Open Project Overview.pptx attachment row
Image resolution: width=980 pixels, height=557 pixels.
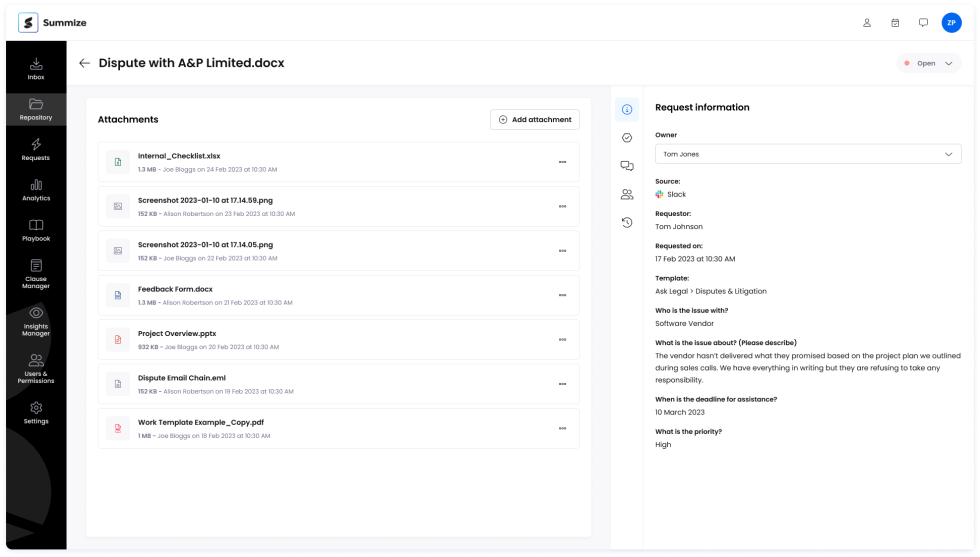tap(177, 334)
